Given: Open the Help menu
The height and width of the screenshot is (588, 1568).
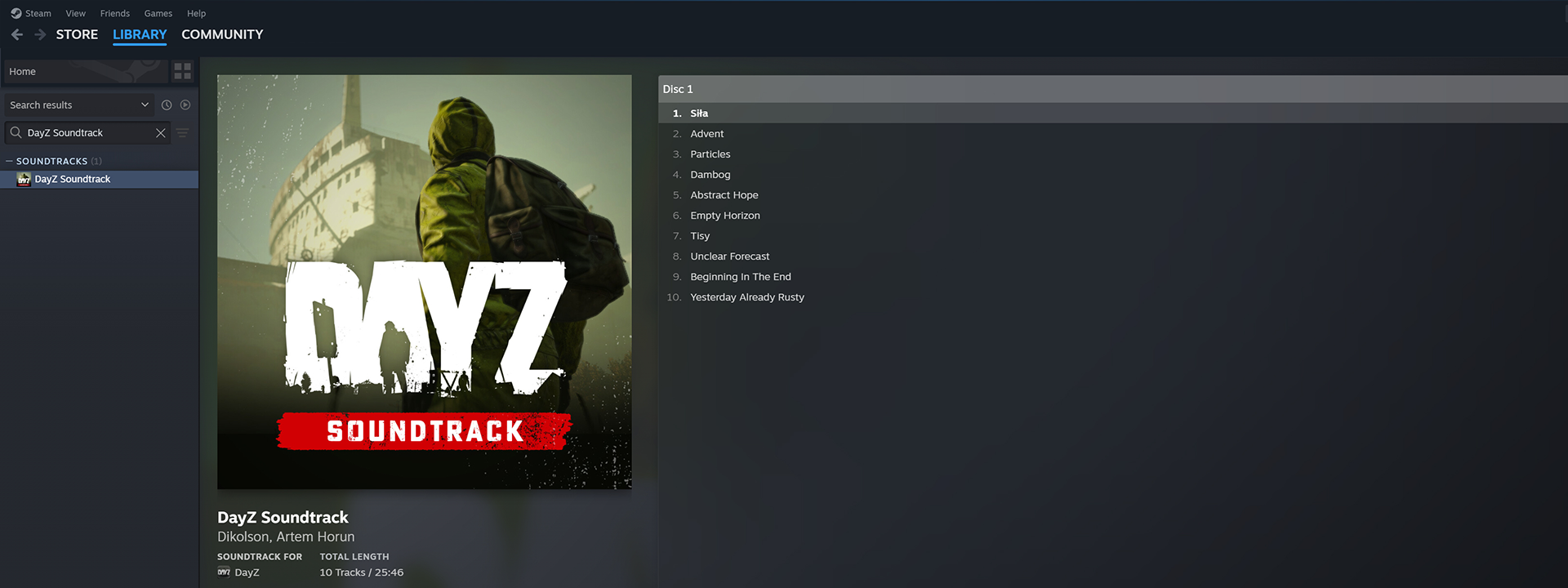Looking at the screenshot, I should [196, 13].
